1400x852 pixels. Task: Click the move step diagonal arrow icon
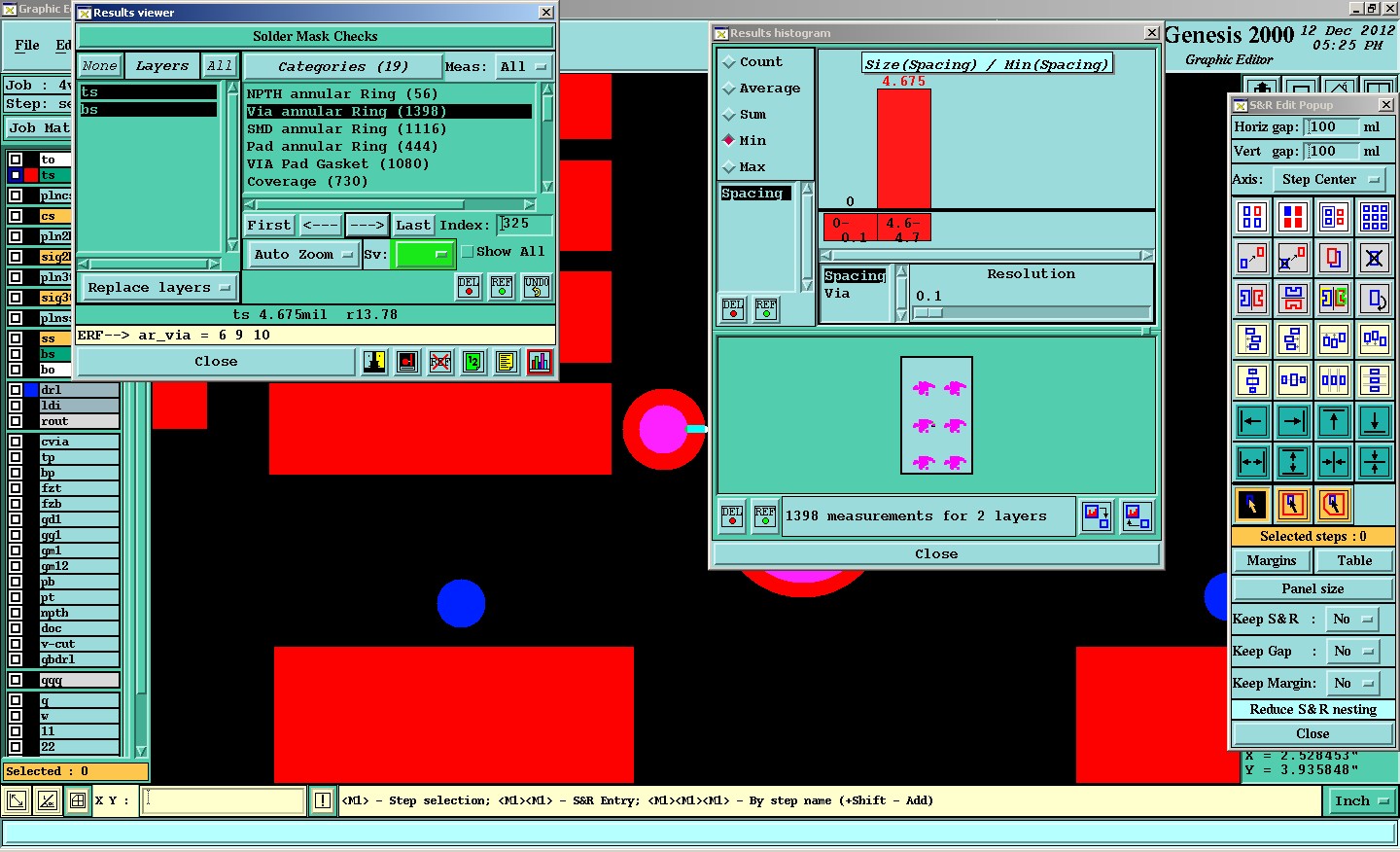1252,258
